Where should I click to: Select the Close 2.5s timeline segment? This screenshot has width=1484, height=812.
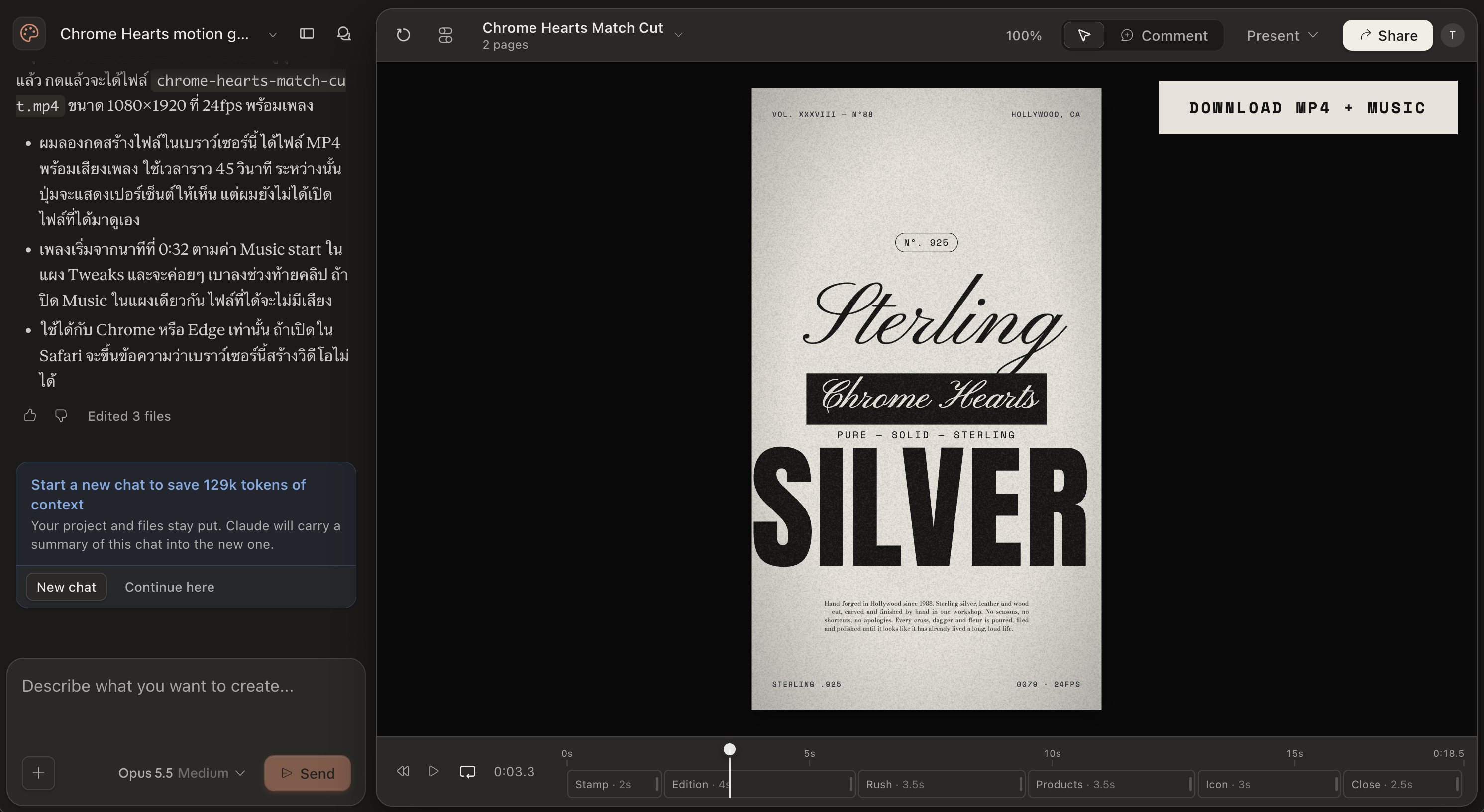click(x=1402, y=784)
